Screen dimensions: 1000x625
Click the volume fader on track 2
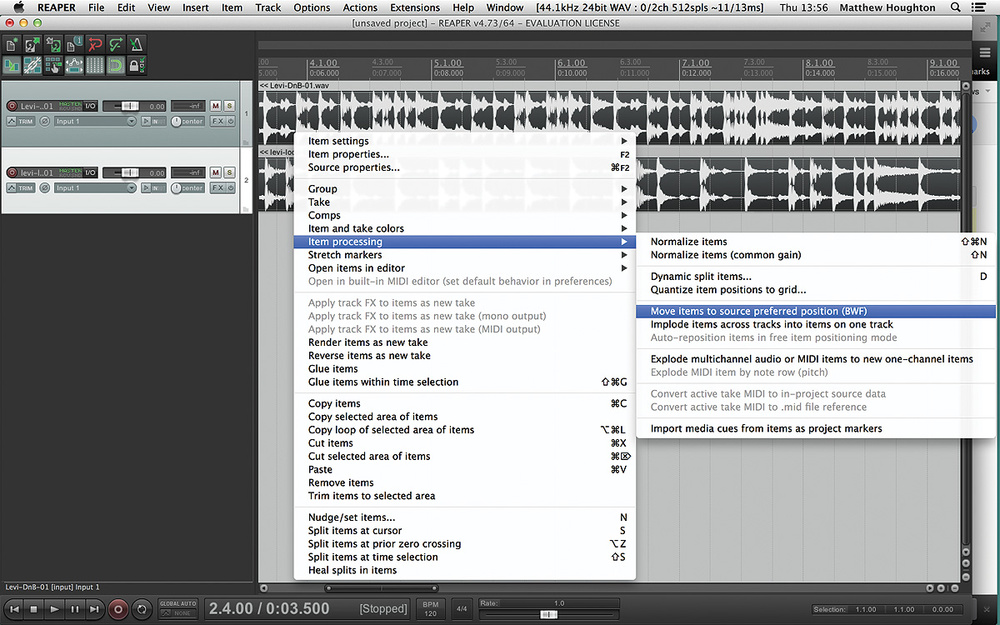[x=129, y=172]
